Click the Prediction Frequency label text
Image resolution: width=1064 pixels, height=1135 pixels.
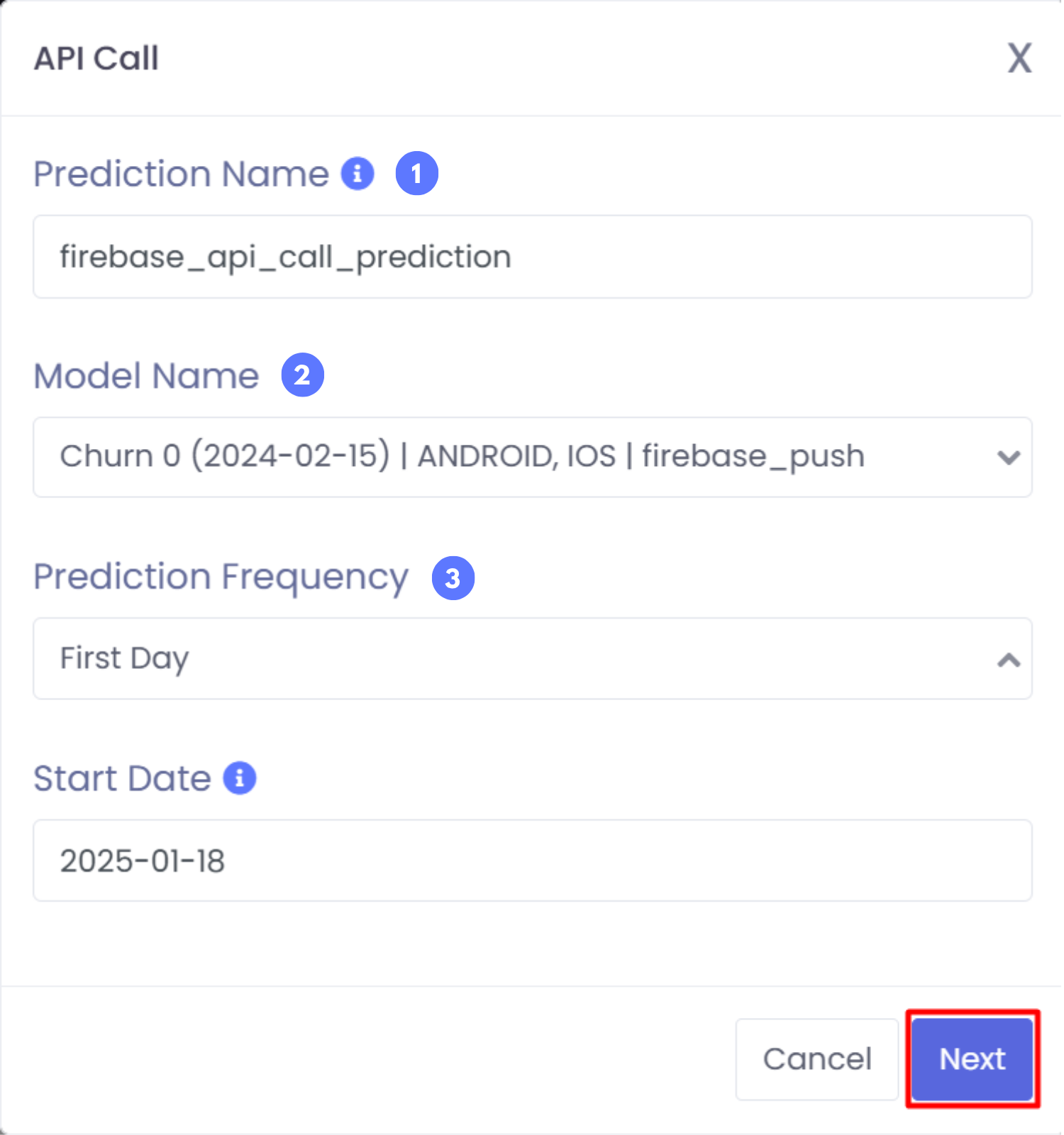click(221, 577)
